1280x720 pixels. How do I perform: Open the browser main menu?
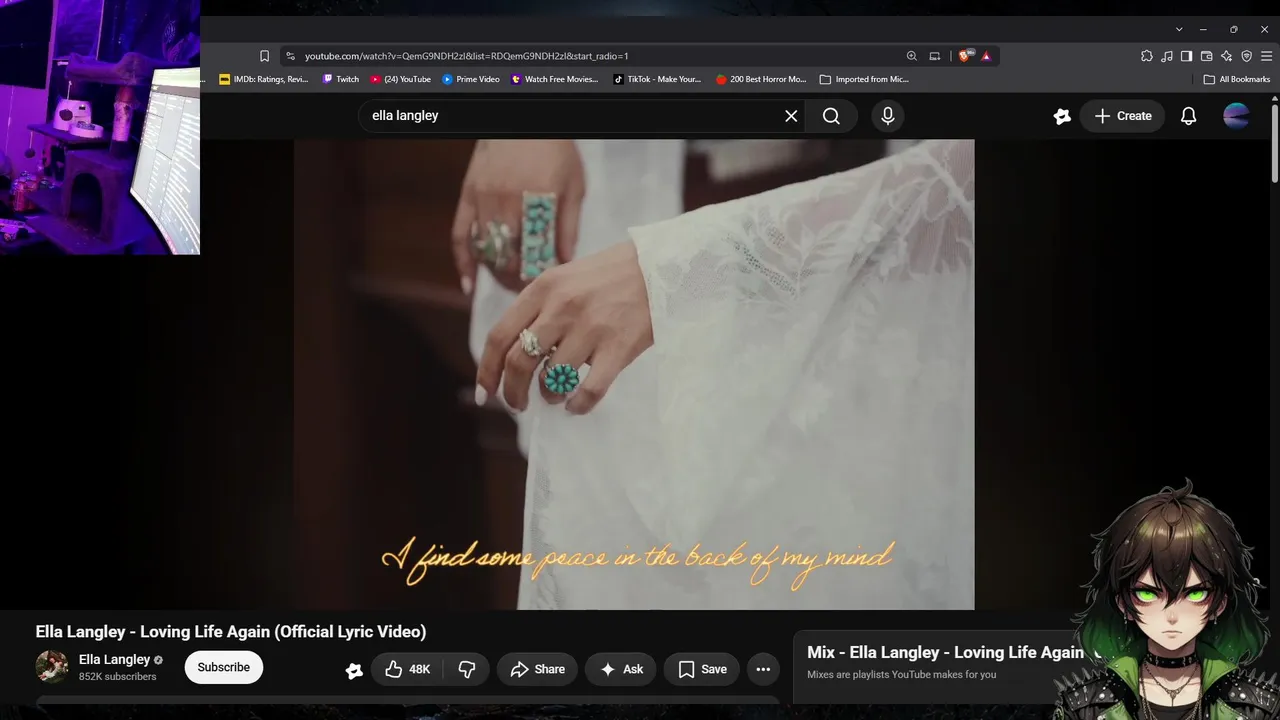1267,56
